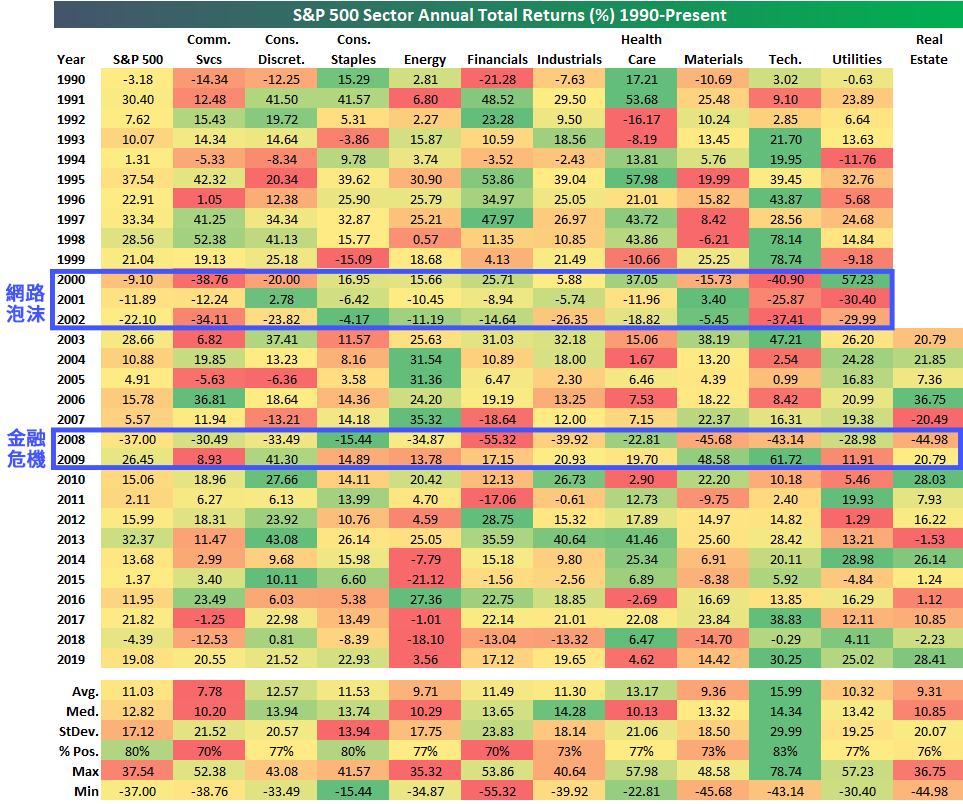The height and width of the screenshot is (804, 963).
Task: Select StDev value 13.94 in Cons. Staples
Action: [353, 732]
